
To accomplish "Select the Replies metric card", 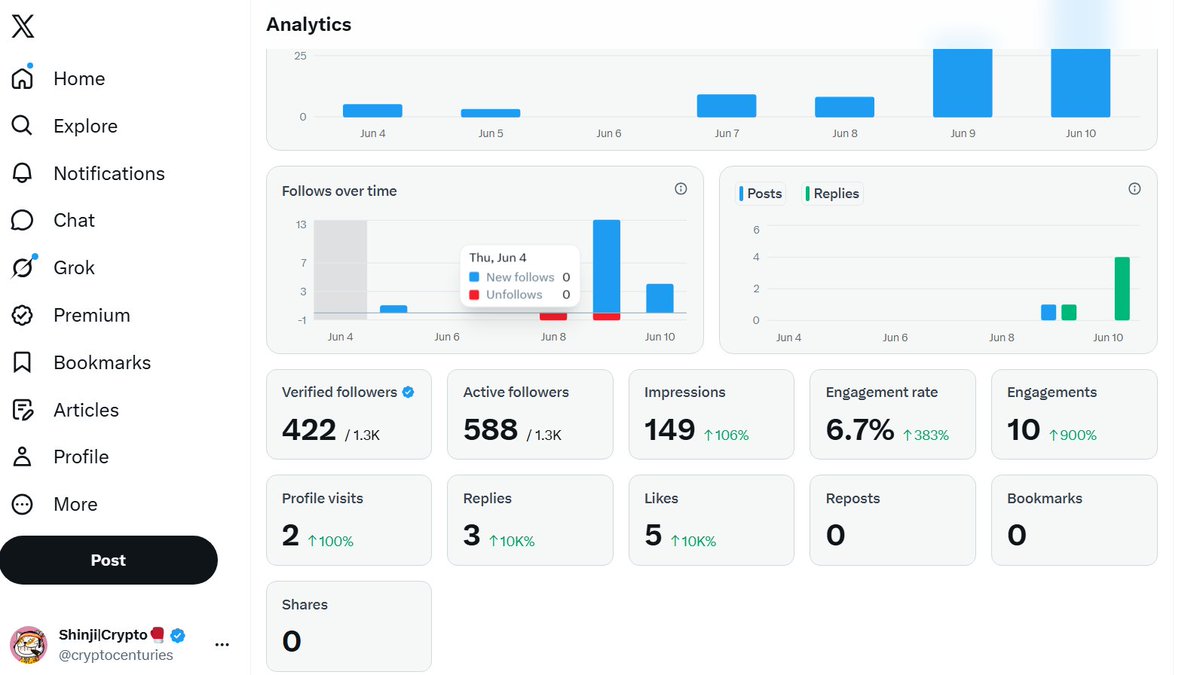I will tap(530, 520).
